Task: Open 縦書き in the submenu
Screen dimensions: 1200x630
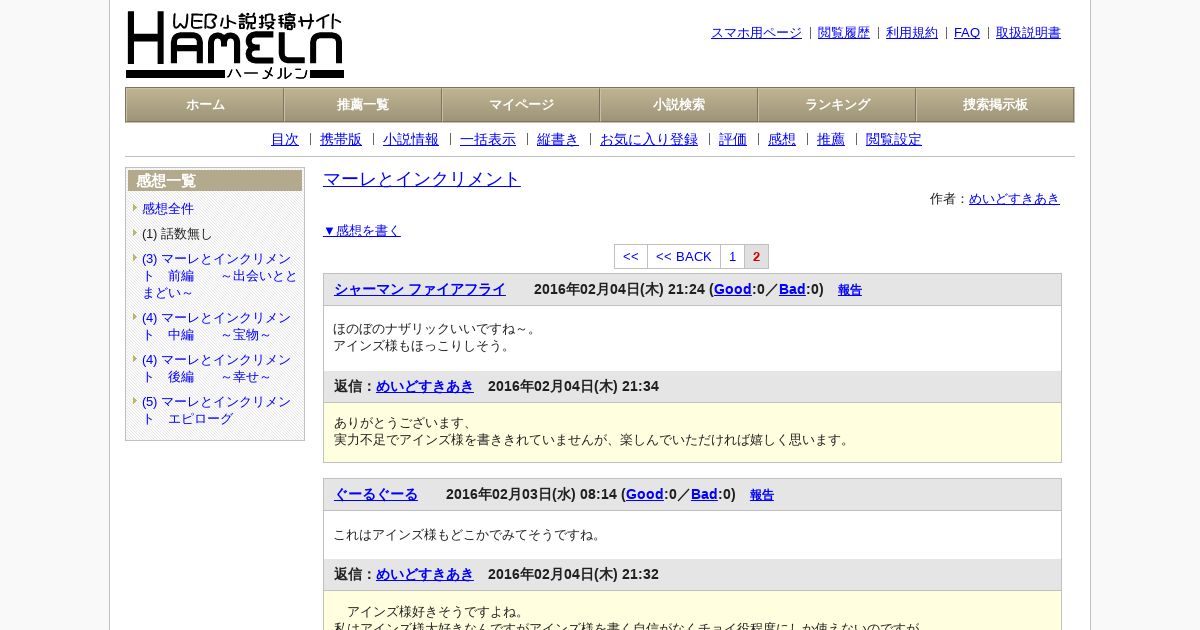Action: coord(558,140)
